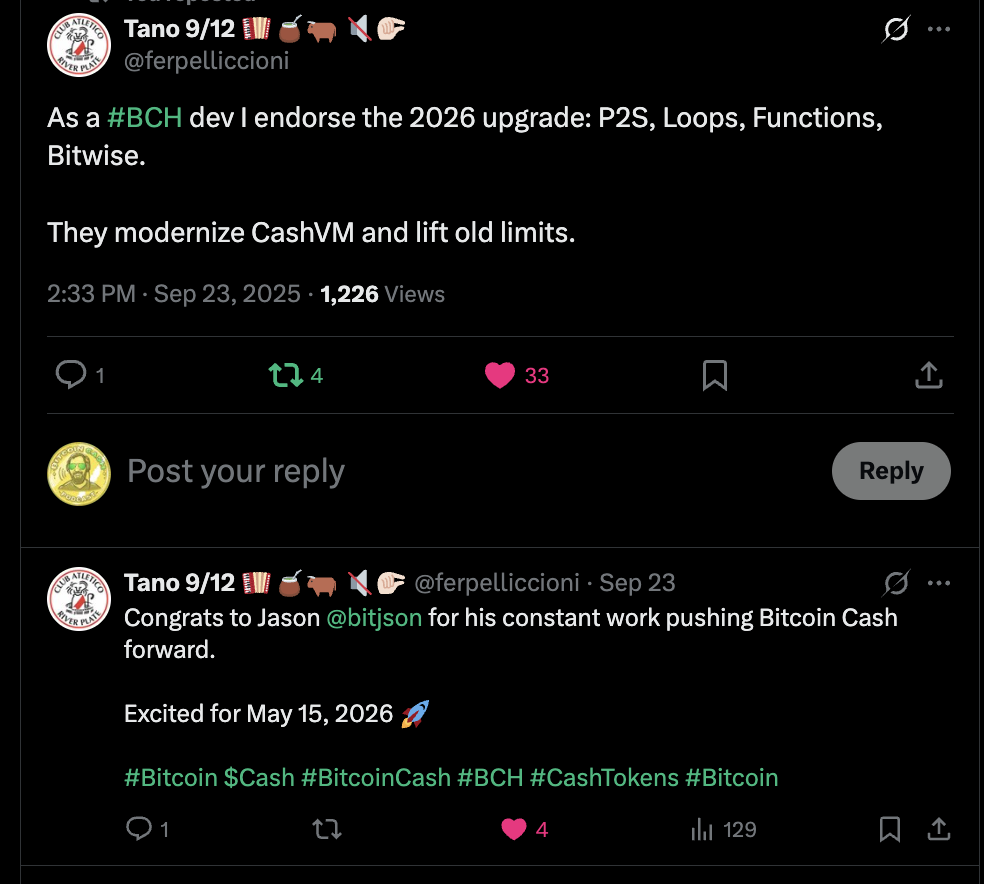The height and width of the screenshot is (884, 984).
Task: Bookmark the main 2026 upgrade post
Action: (x=714, y=375)
